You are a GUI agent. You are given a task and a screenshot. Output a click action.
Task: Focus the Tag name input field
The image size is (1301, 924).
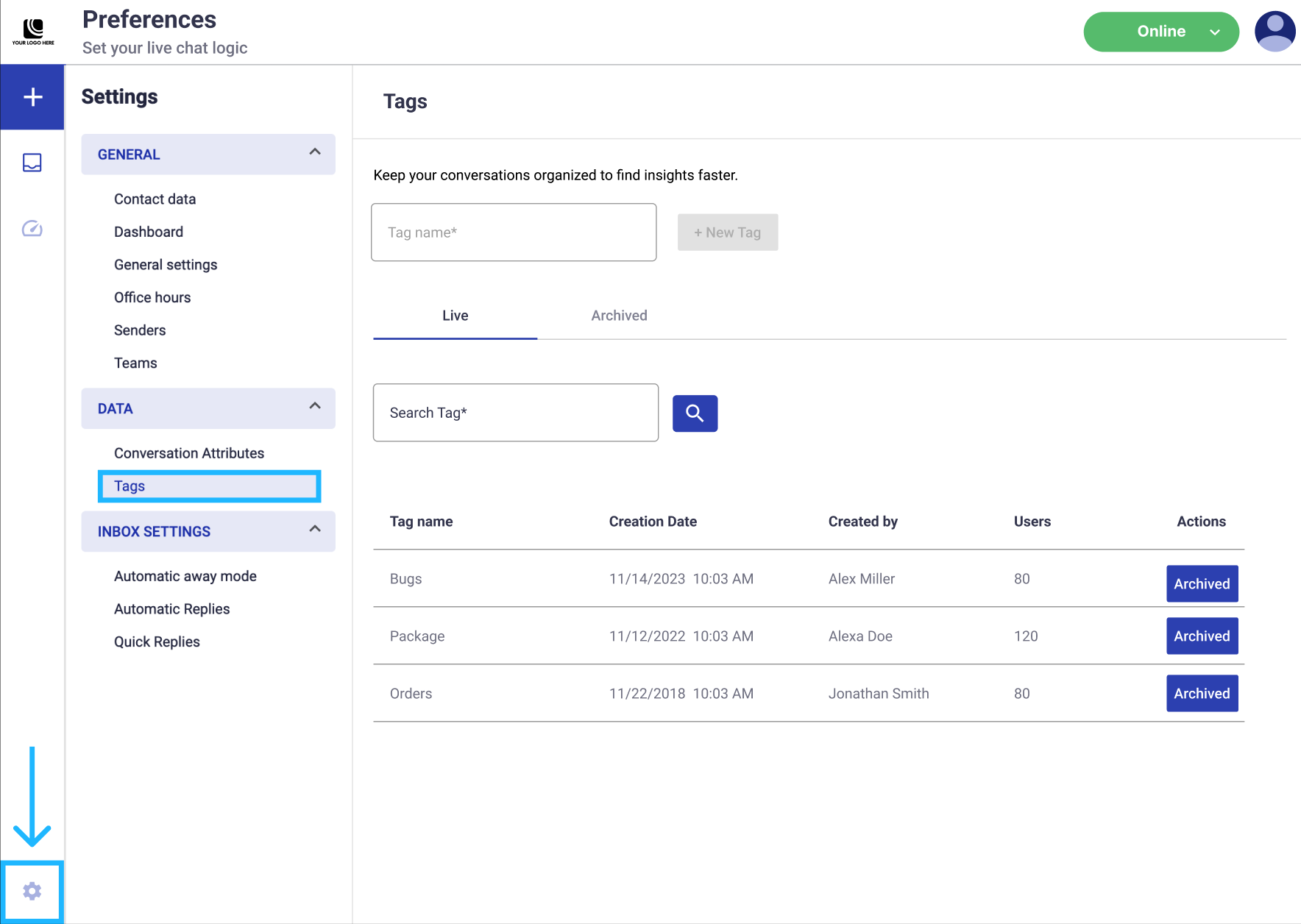(514, 232)
